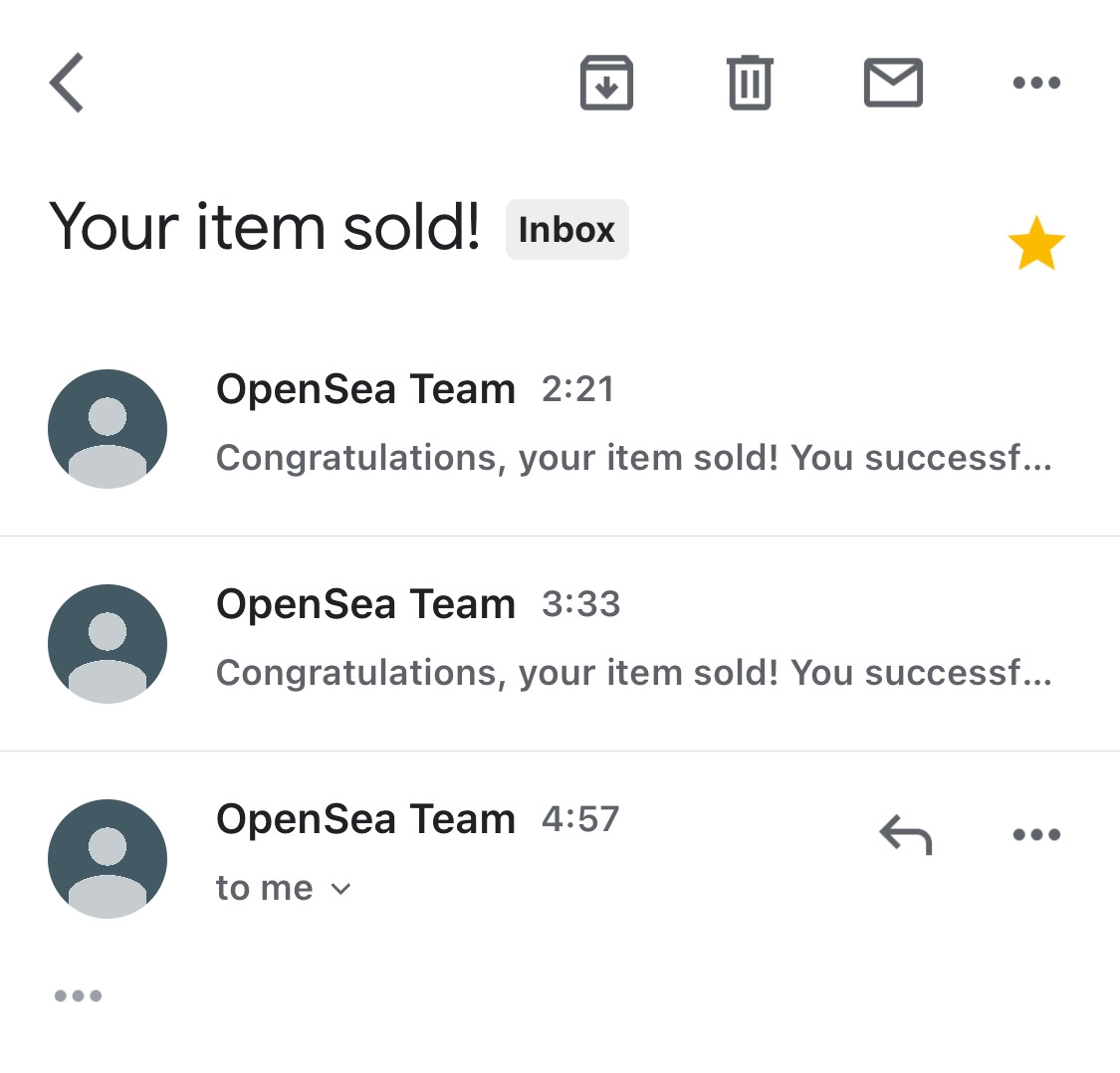Tap the avatar on the 2:21 message
The height and width of the screenshot is (1073, 1120).
(x=108, y=429)
